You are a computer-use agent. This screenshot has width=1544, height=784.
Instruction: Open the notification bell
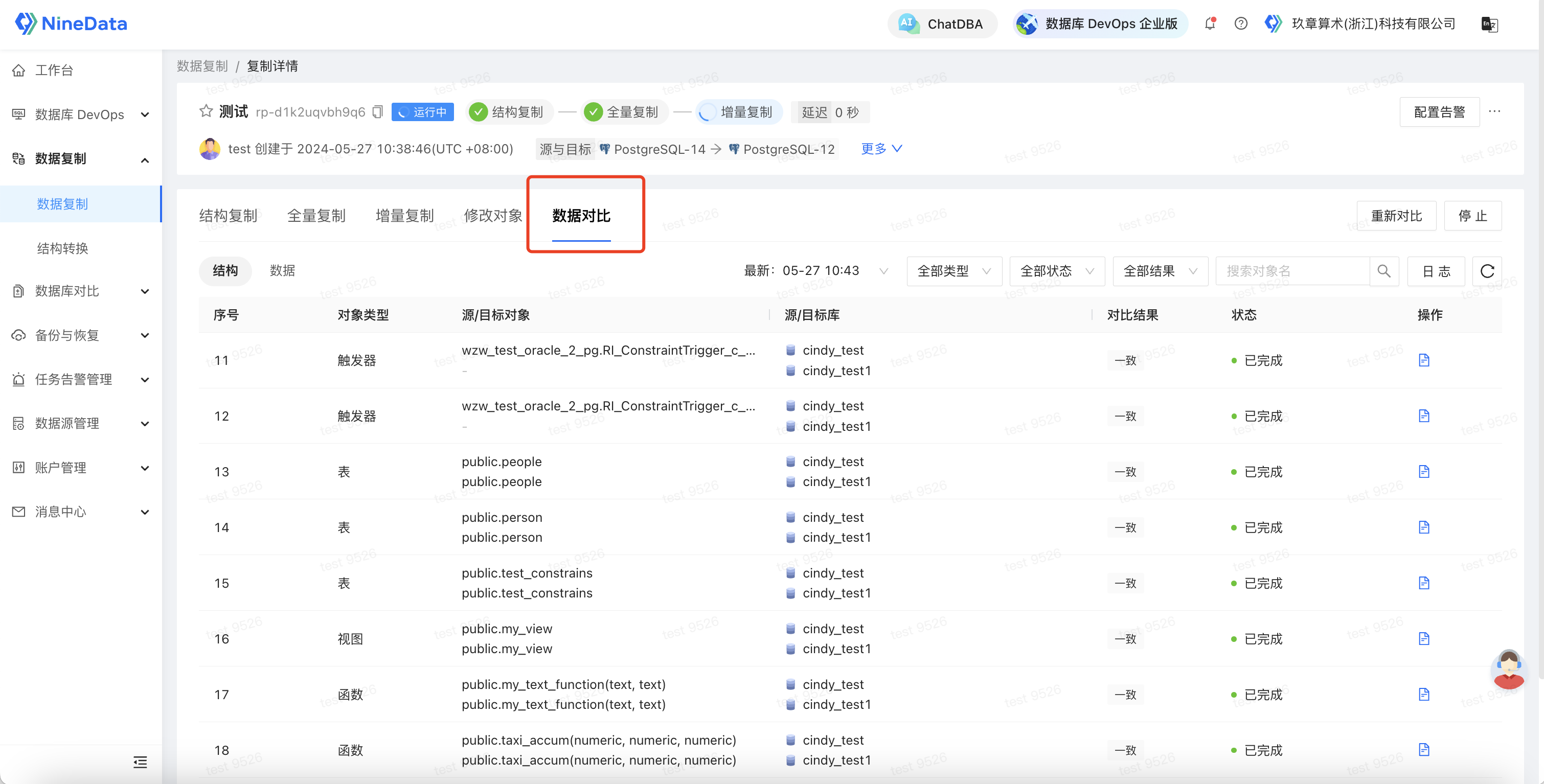click(1210, 24)
